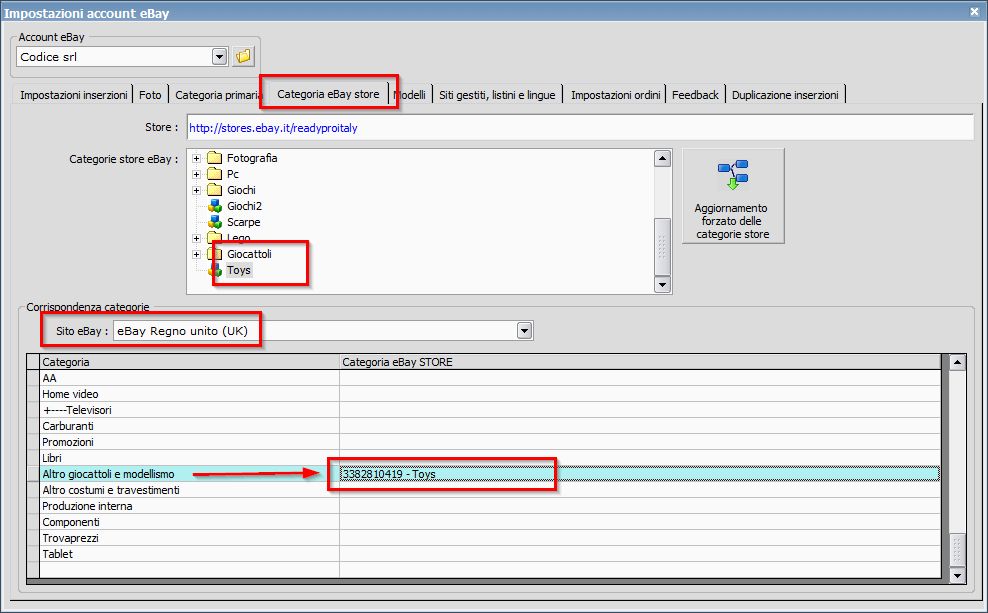Image resolution: width=988 pixels, height=613 pixels.
Task: Select the Libri category row
Action: (484, 458)
